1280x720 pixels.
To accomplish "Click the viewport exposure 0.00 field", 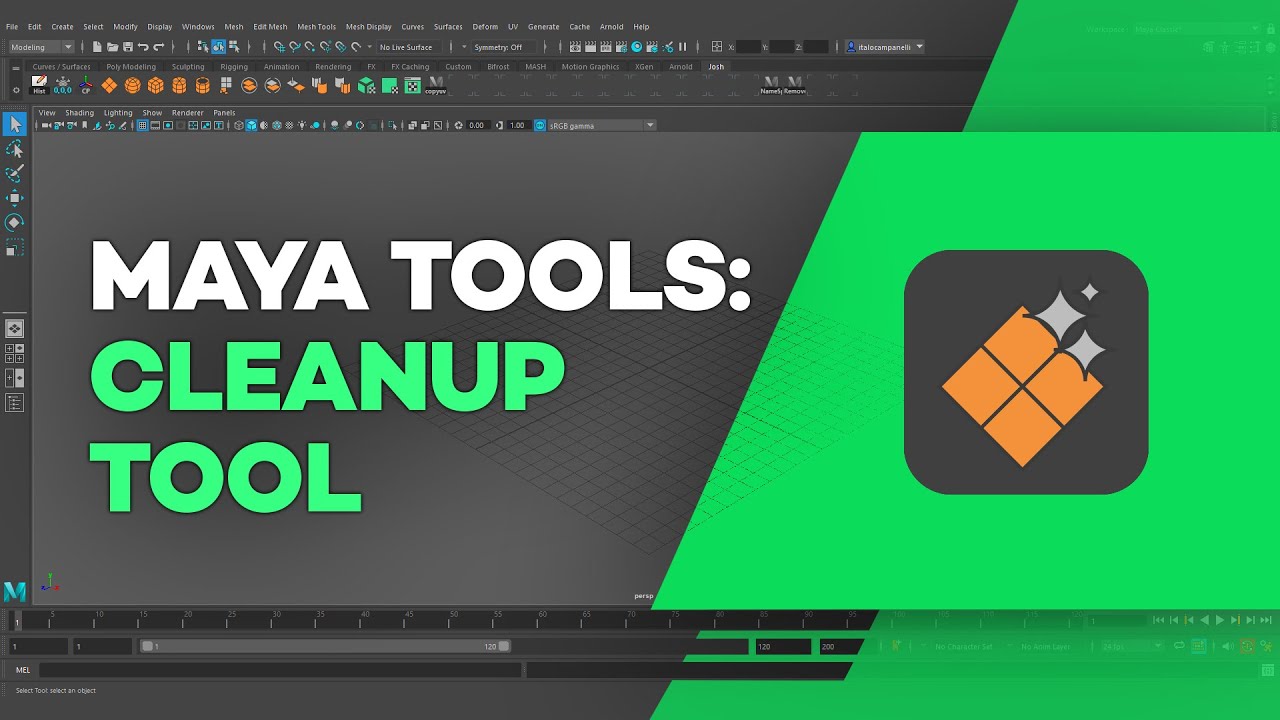I will point(476,125).
